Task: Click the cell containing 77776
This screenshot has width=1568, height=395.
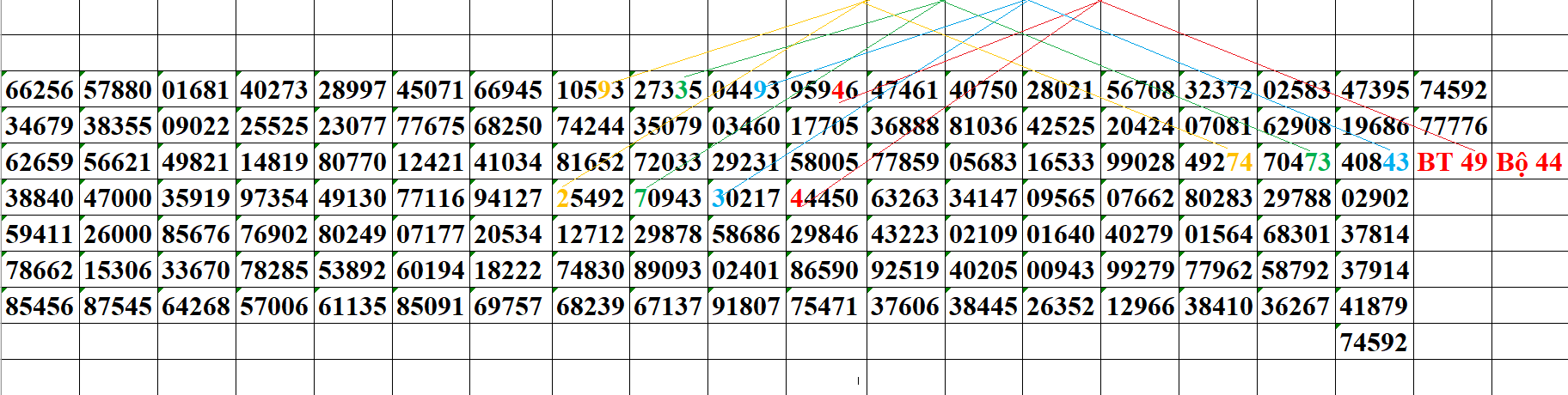Action: click(1453, 126)
